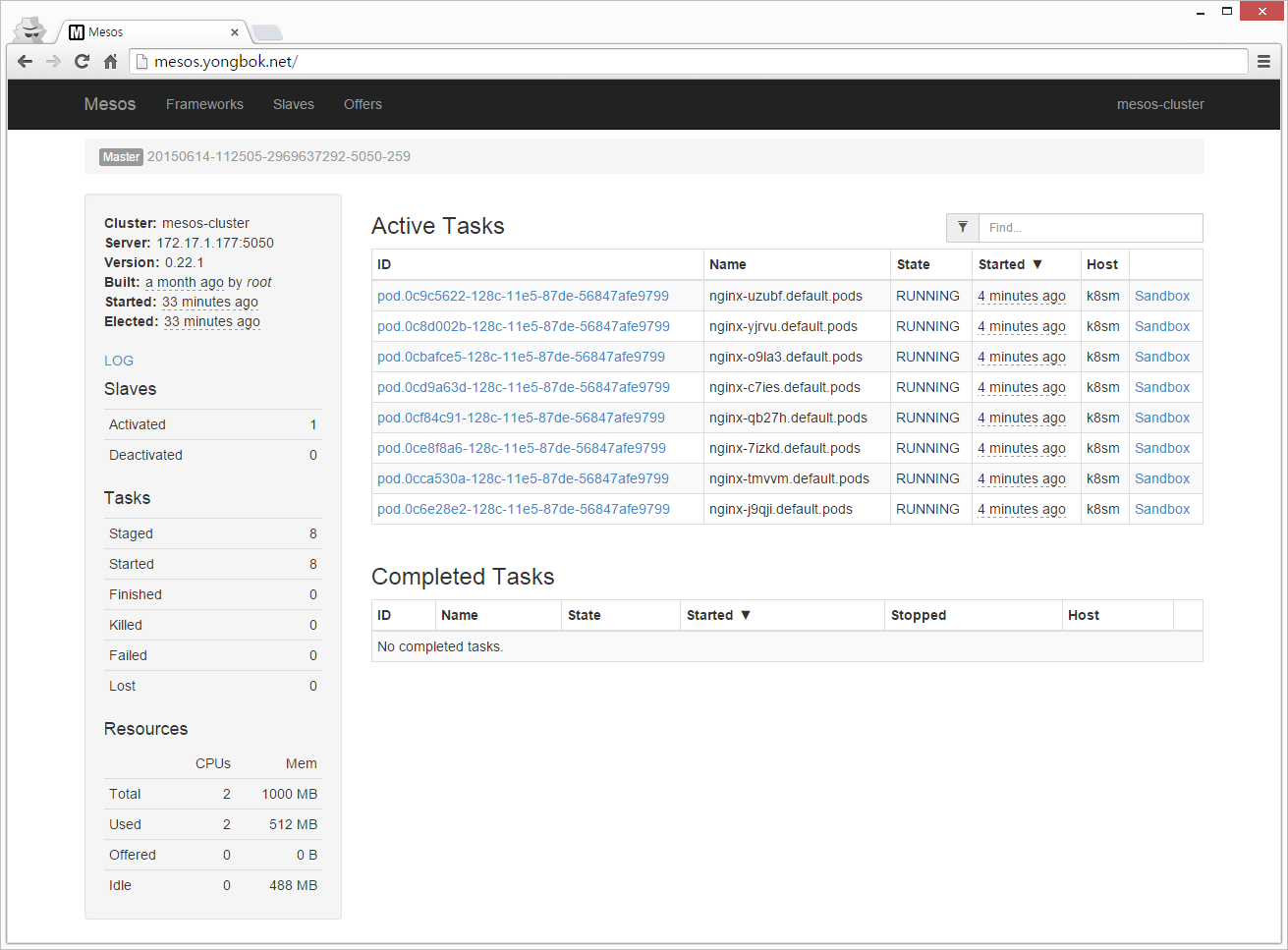
Task: Reload the page with the refresh icon
Action: pos(83,61)
